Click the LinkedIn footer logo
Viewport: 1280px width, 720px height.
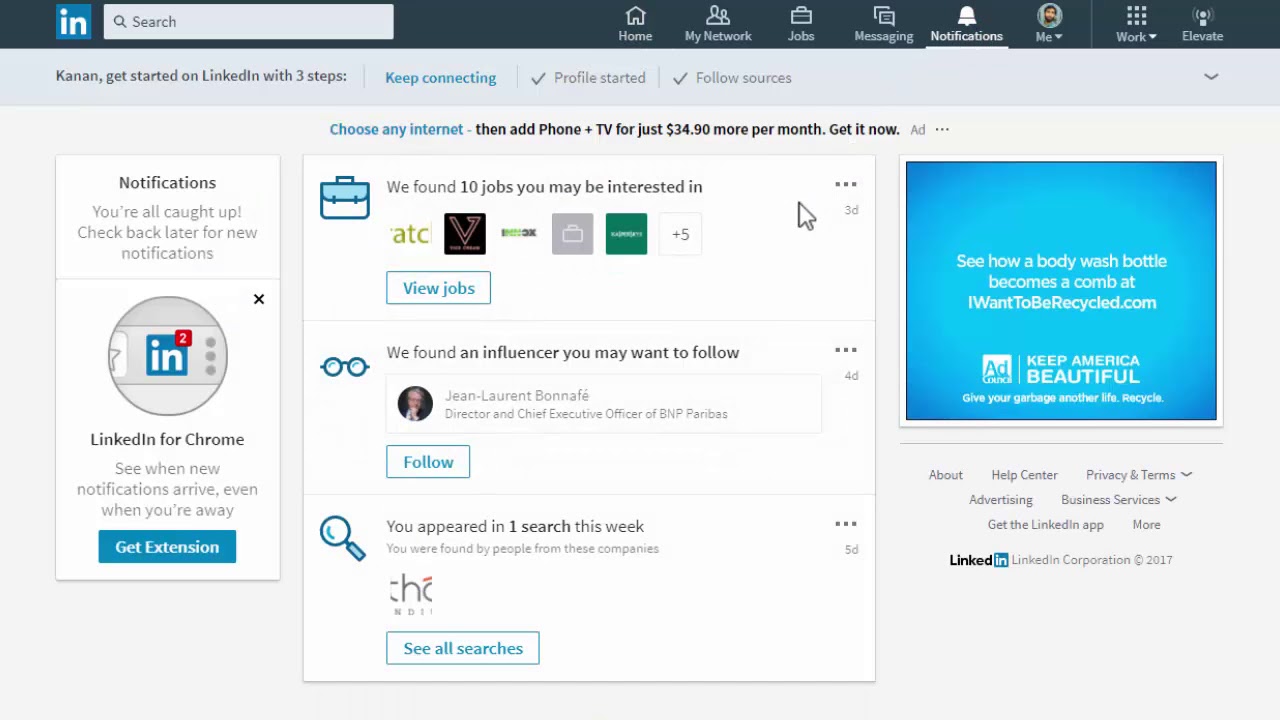(x=979, y=560)
